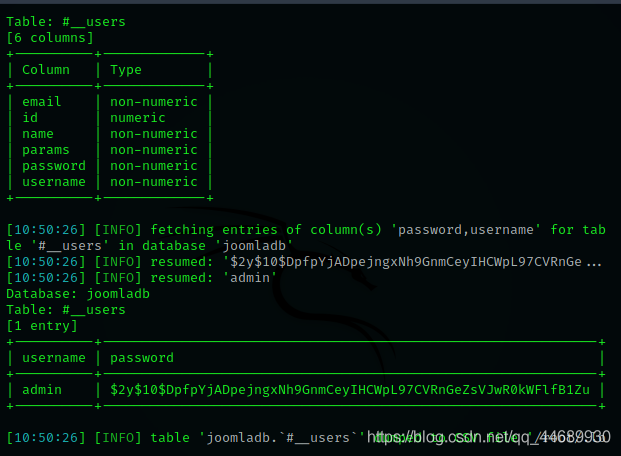This screenshot has width=621, height=456.
Task: Select the 'admin' cell in results table
Action: coord(42,390)
